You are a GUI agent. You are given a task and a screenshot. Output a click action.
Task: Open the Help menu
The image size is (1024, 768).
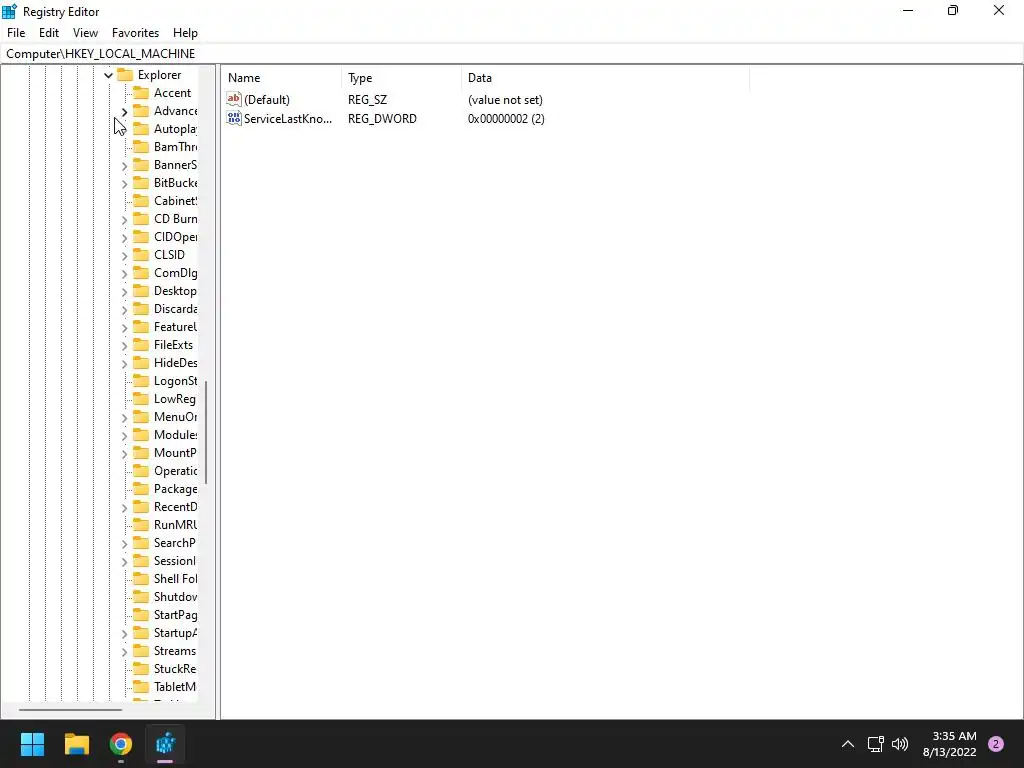[x=185, y=33]
